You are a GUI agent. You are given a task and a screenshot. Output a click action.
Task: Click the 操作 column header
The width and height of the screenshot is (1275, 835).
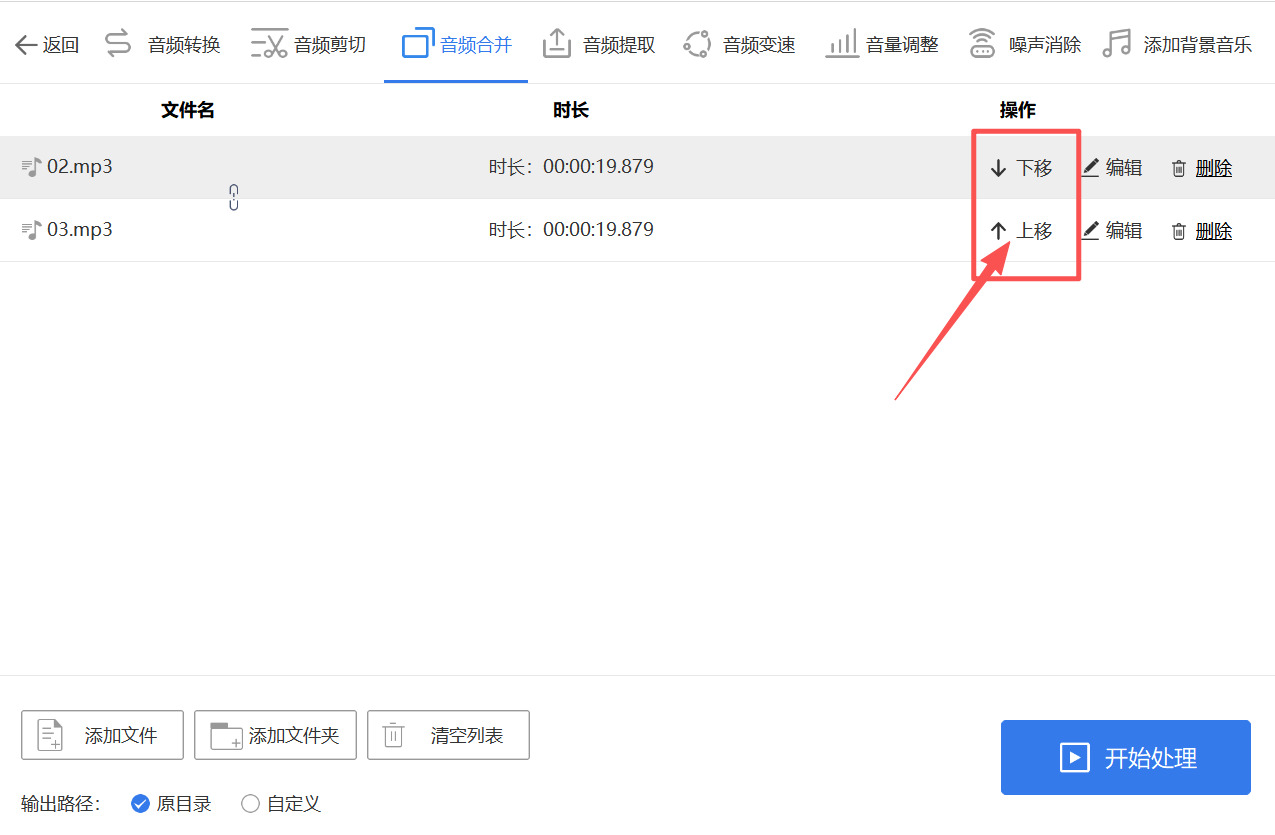(1018, 110)
